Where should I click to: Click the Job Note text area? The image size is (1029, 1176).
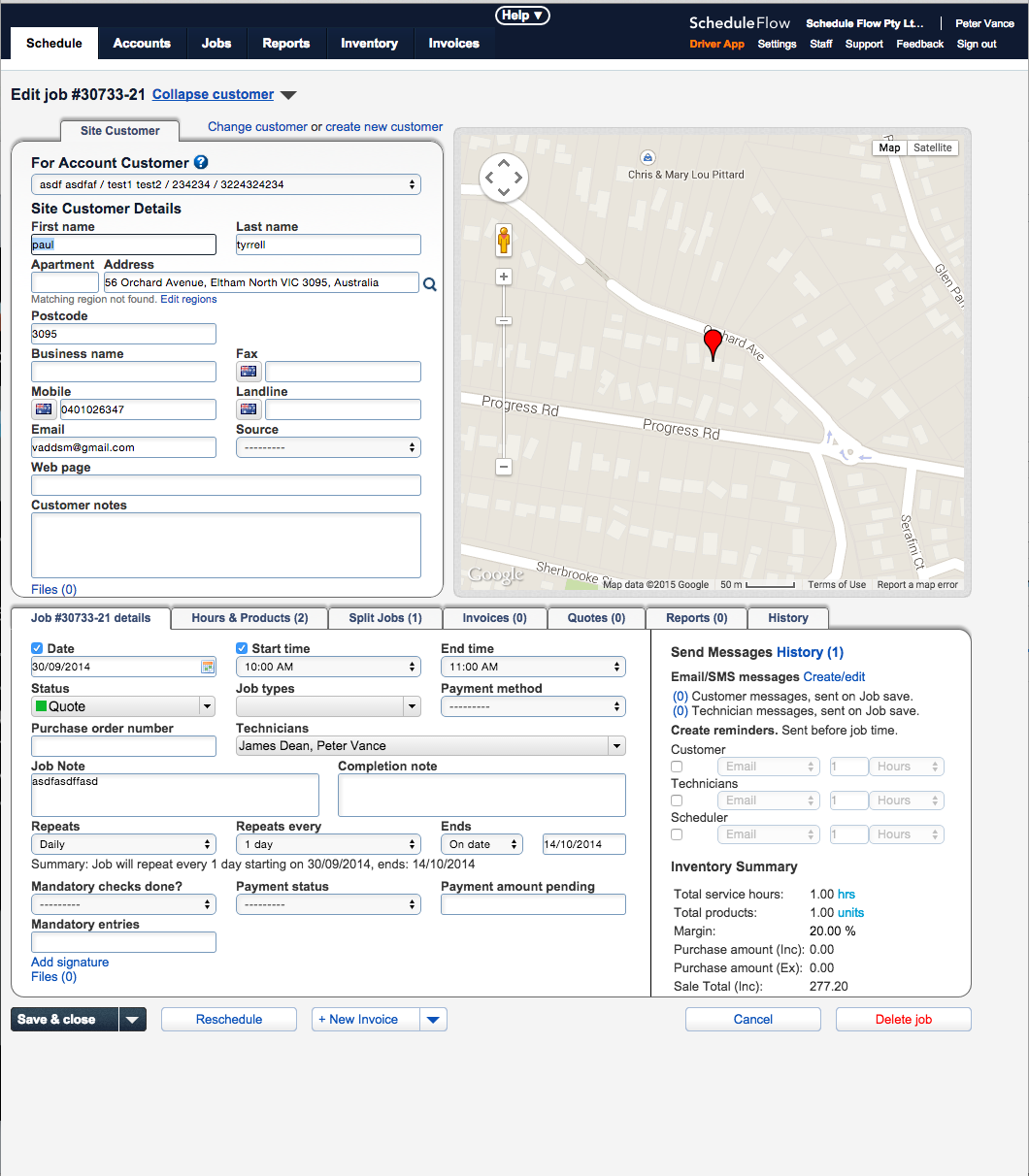175,796
